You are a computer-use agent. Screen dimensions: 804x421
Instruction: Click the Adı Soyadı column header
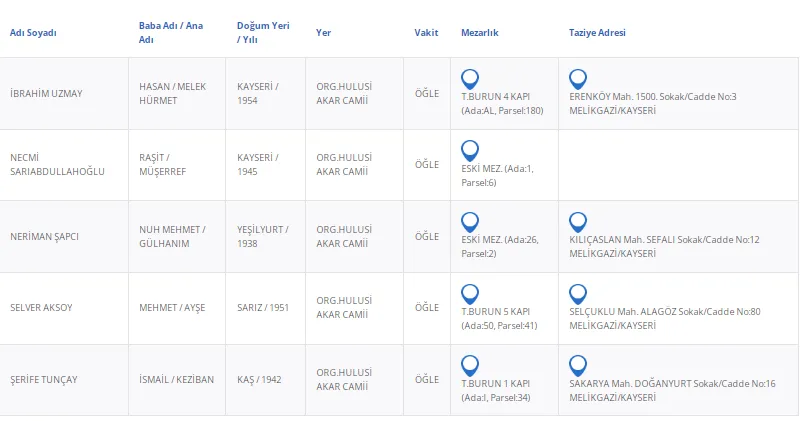33,33
